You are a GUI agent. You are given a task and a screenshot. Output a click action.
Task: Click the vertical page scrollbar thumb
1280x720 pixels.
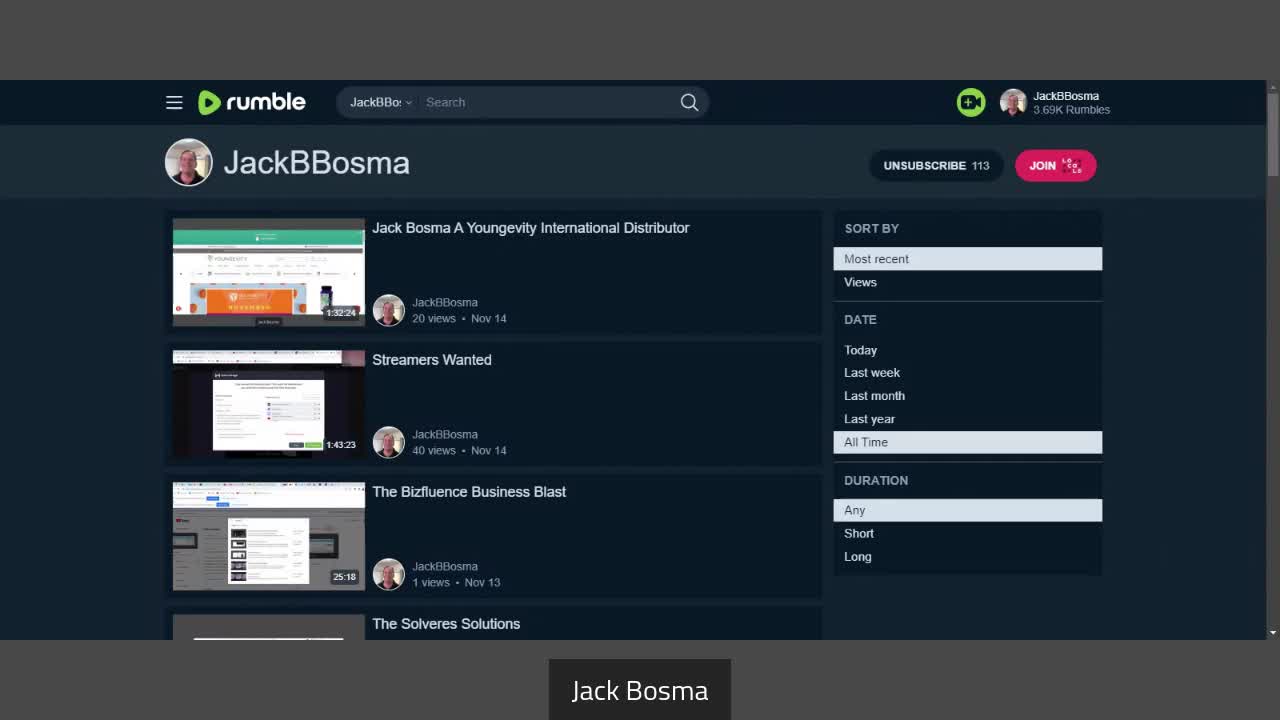pyautogui.click(x=1272, y=135)
